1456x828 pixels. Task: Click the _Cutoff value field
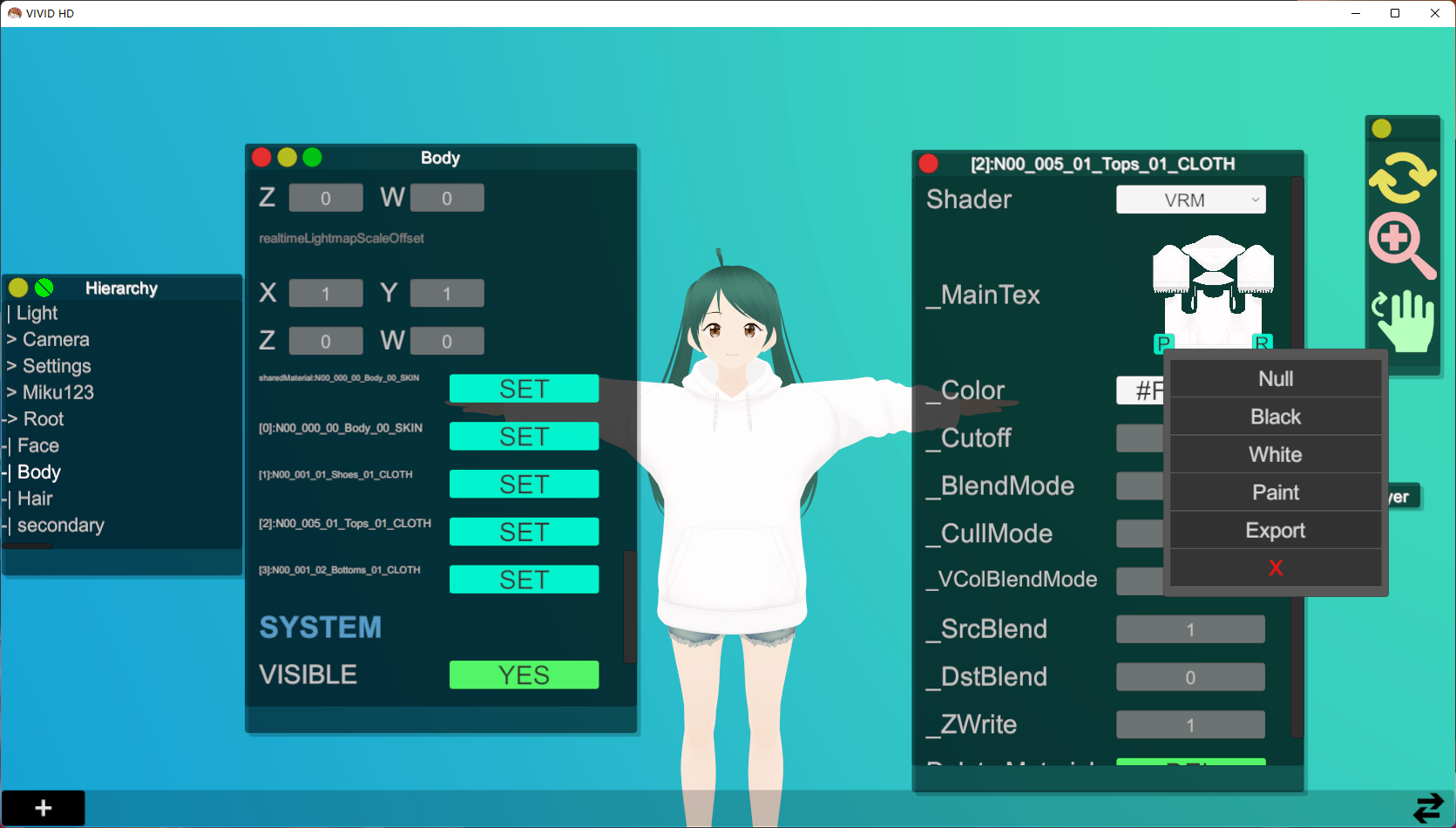[x=1141, y=438]
